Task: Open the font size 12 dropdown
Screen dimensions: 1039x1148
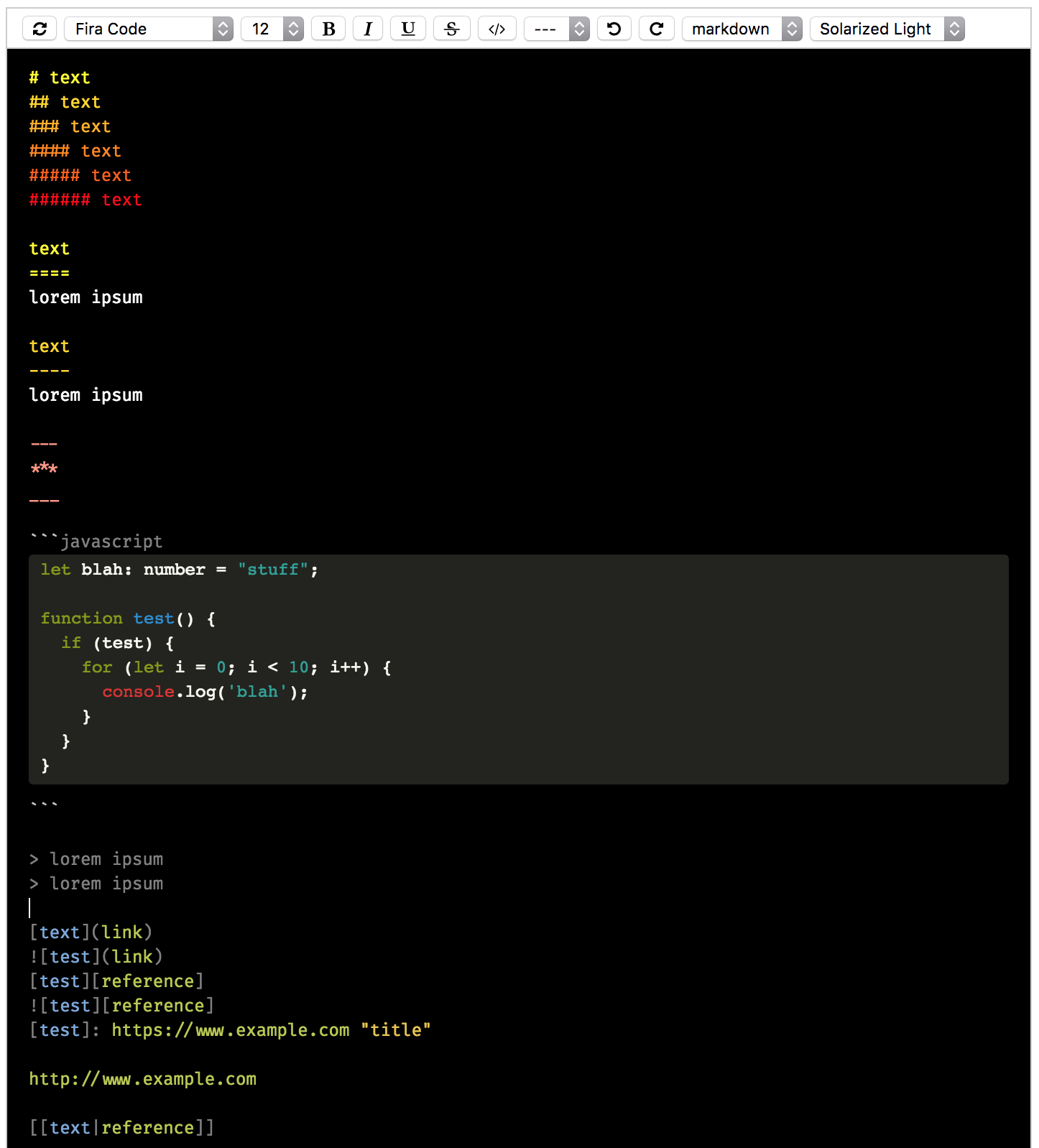Action: pos(272,29)
